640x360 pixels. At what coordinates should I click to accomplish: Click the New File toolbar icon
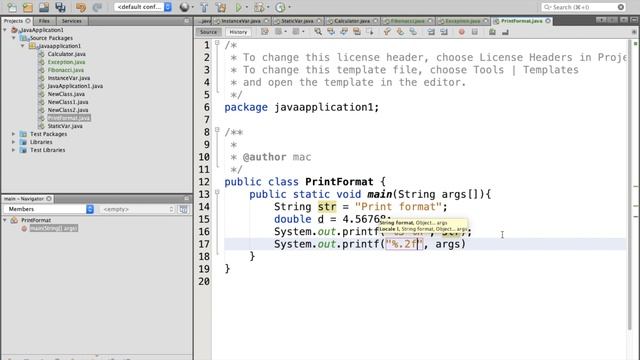[12, 7]
